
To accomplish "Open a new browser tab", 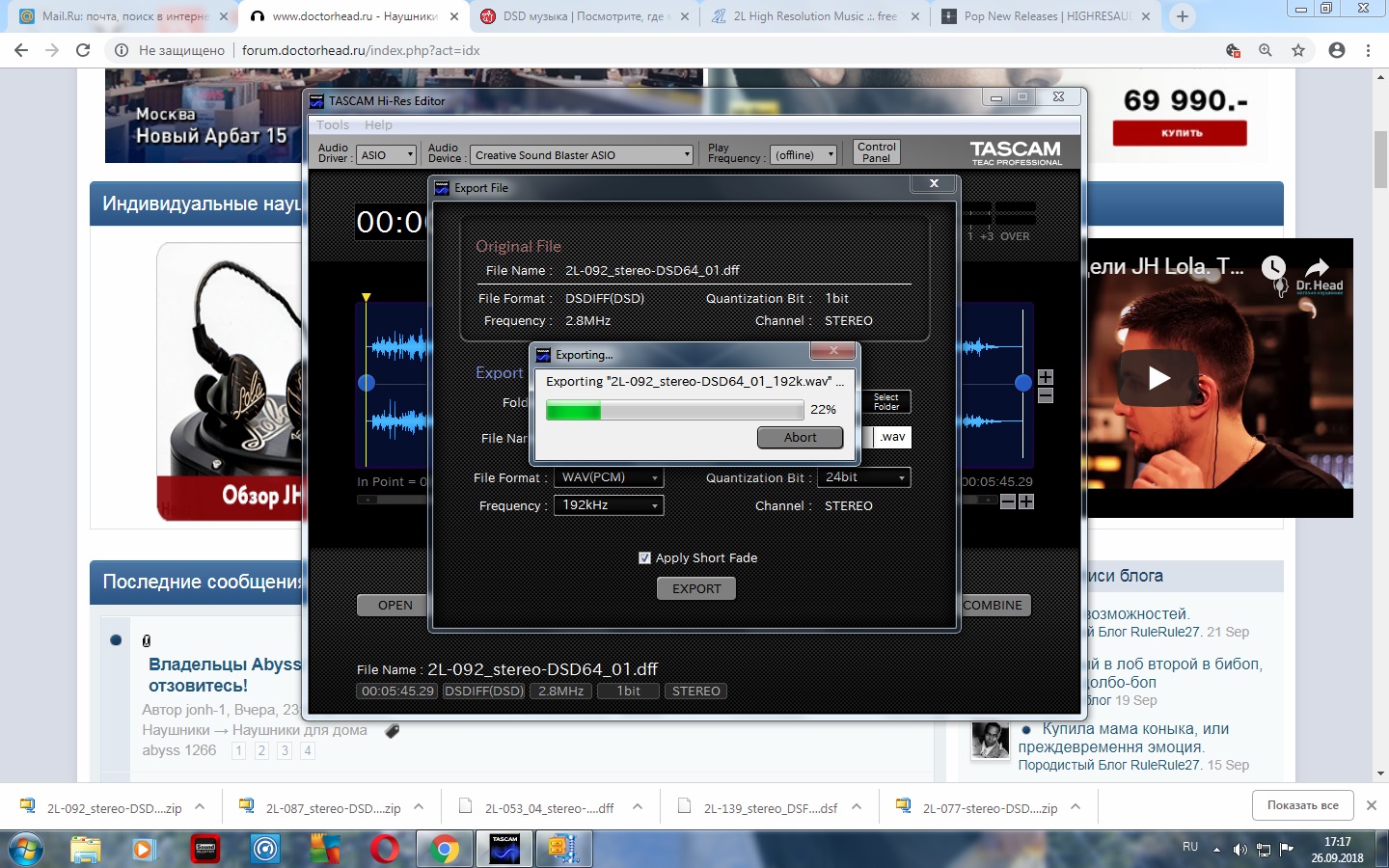I will pos(1182,16).
